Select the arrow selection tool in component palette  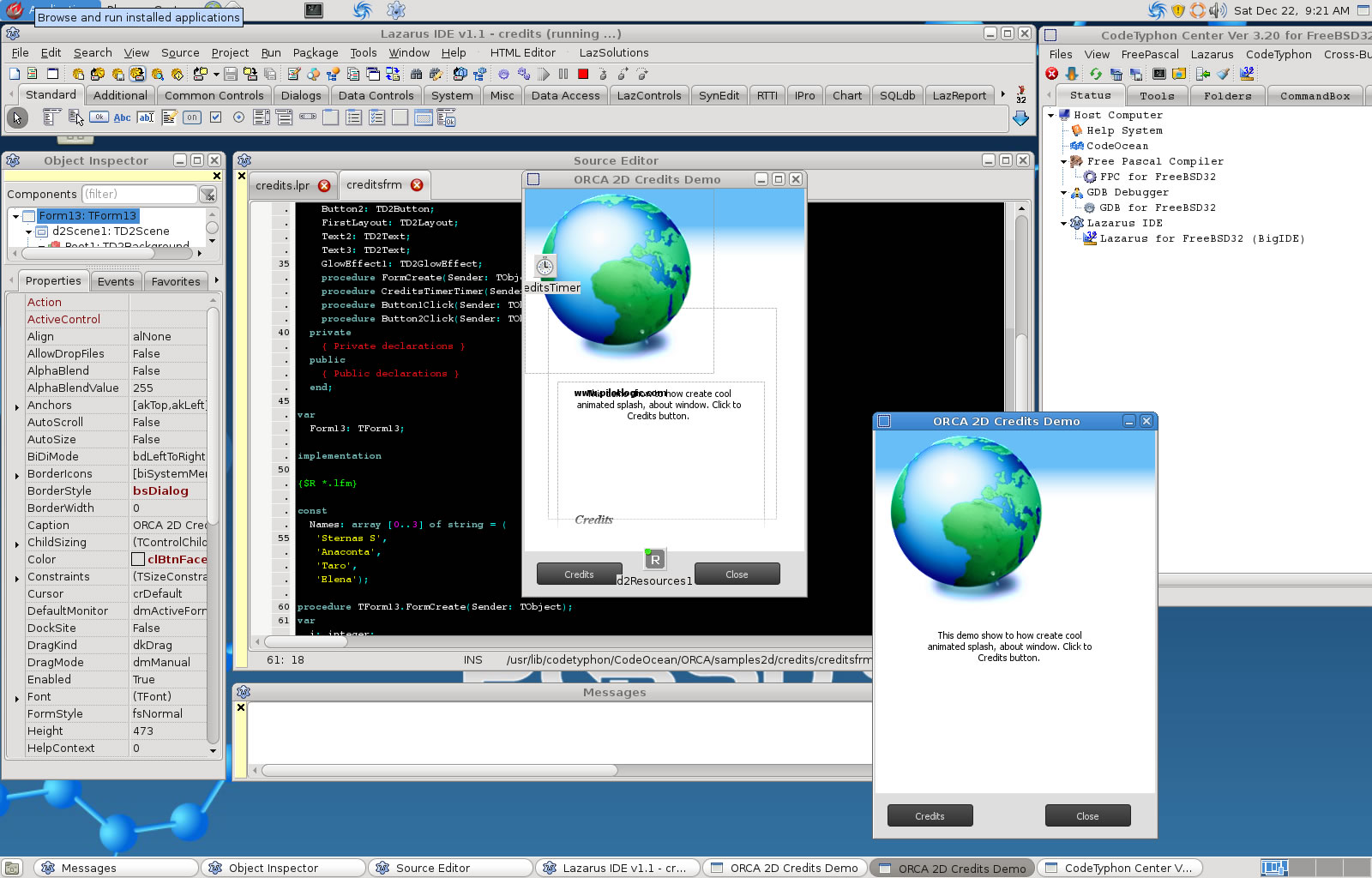pyautogui.click(x=17, y=117)
